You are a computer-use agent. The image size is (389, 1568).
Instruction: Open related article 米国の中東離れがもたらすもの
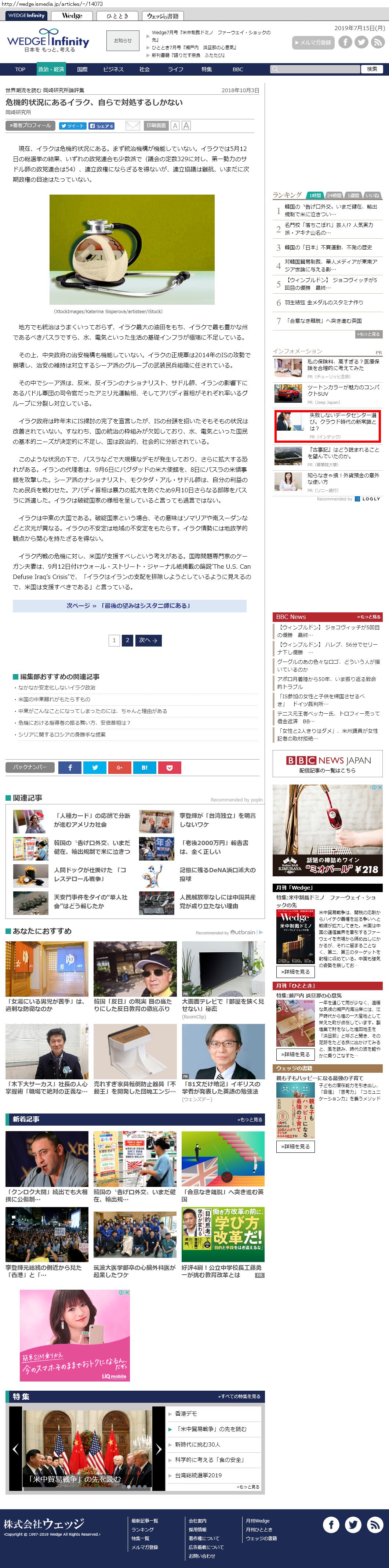[x=54, y=699]
